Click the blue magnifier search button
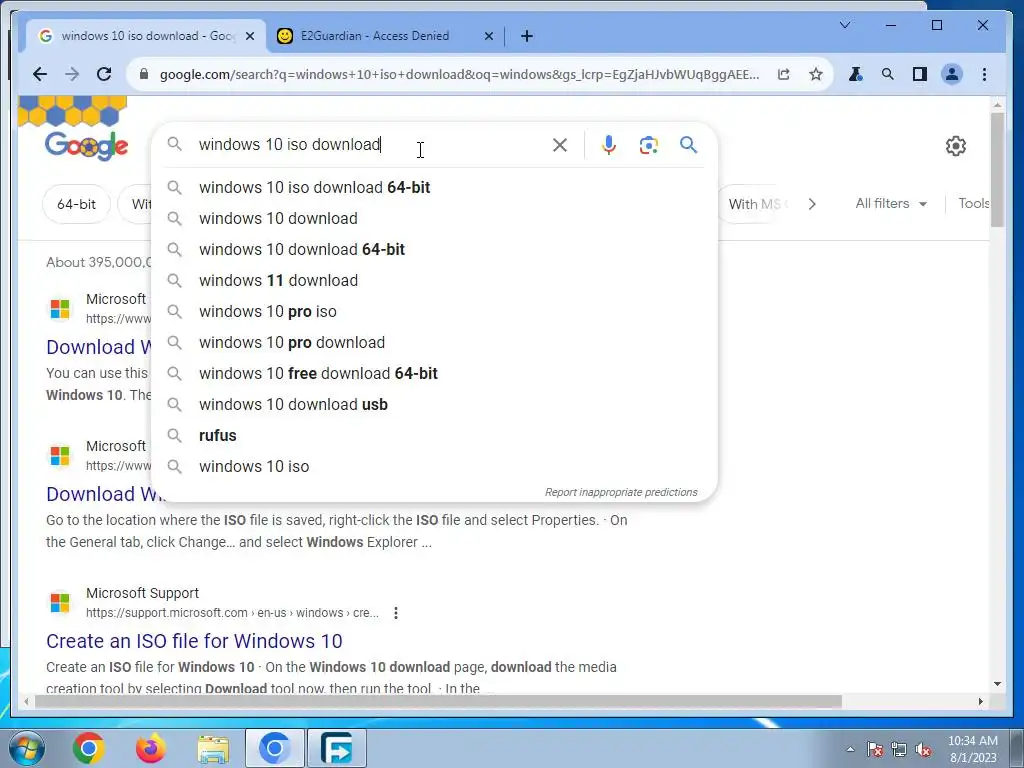This screenshot has height=768, width=1024. [688, 144]
